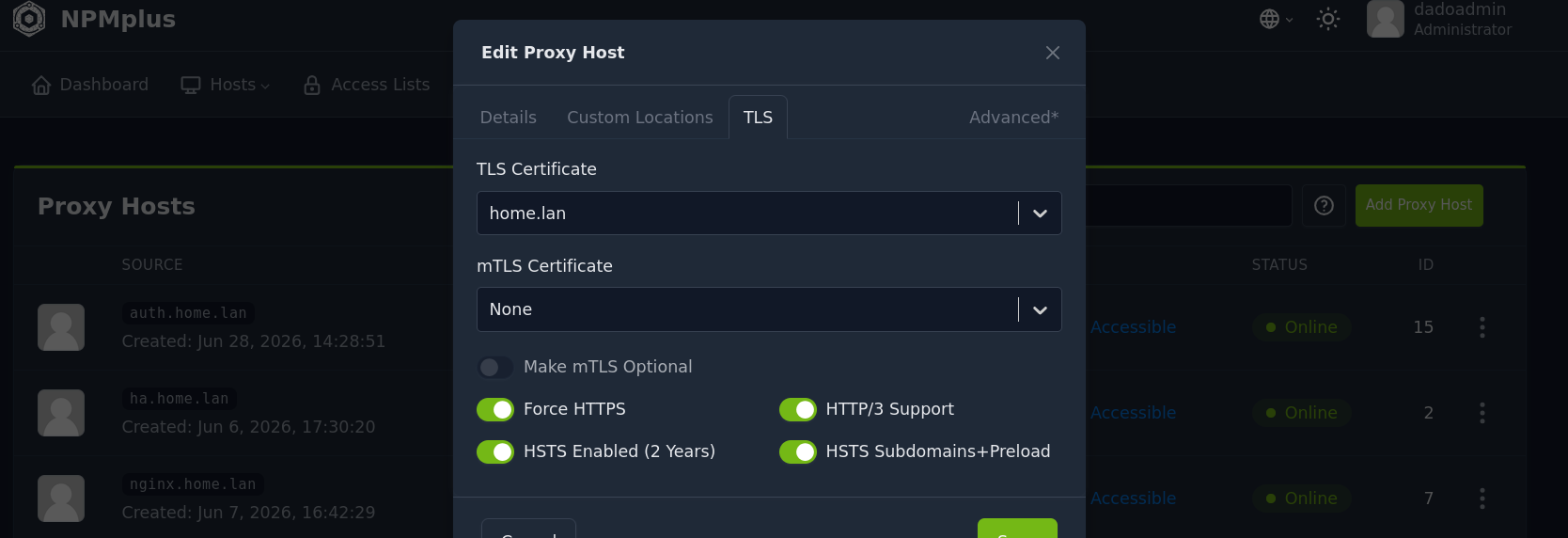Viewport: 1568px width, 538px height.
Task: Open actions menu for host ID 2
Action: [1482, 413]
